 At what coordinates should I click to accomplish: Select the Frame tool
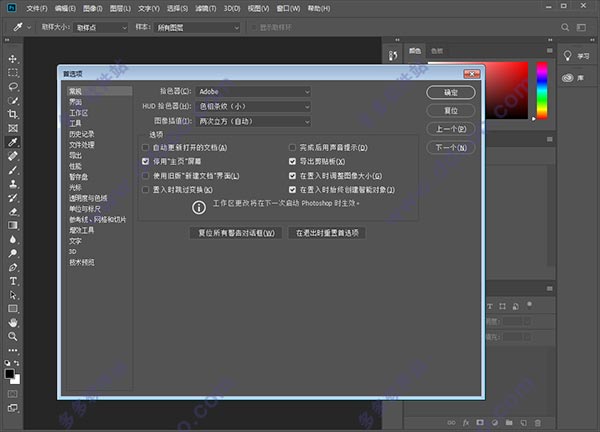pyautogui.click(x=13, y=128)
